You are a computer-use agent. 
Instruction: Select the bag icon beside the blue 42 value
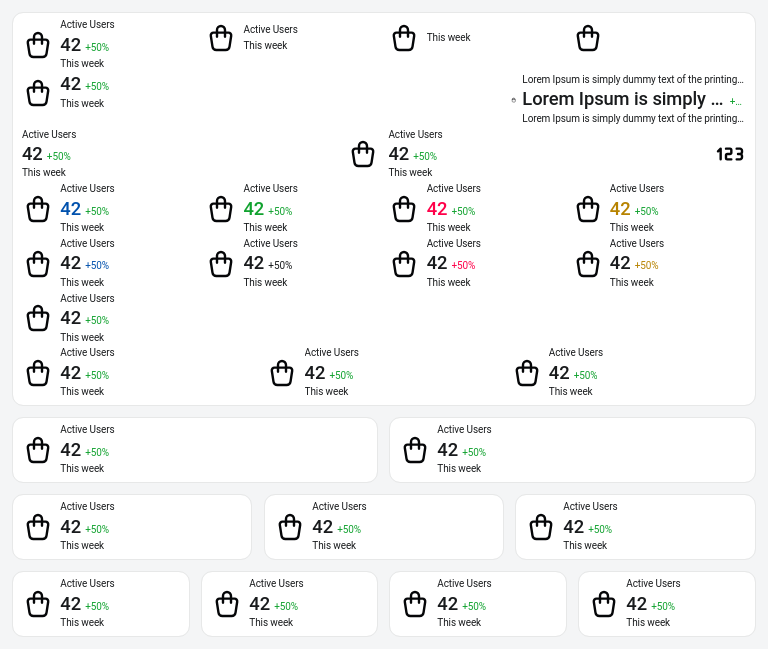[38, 209]
